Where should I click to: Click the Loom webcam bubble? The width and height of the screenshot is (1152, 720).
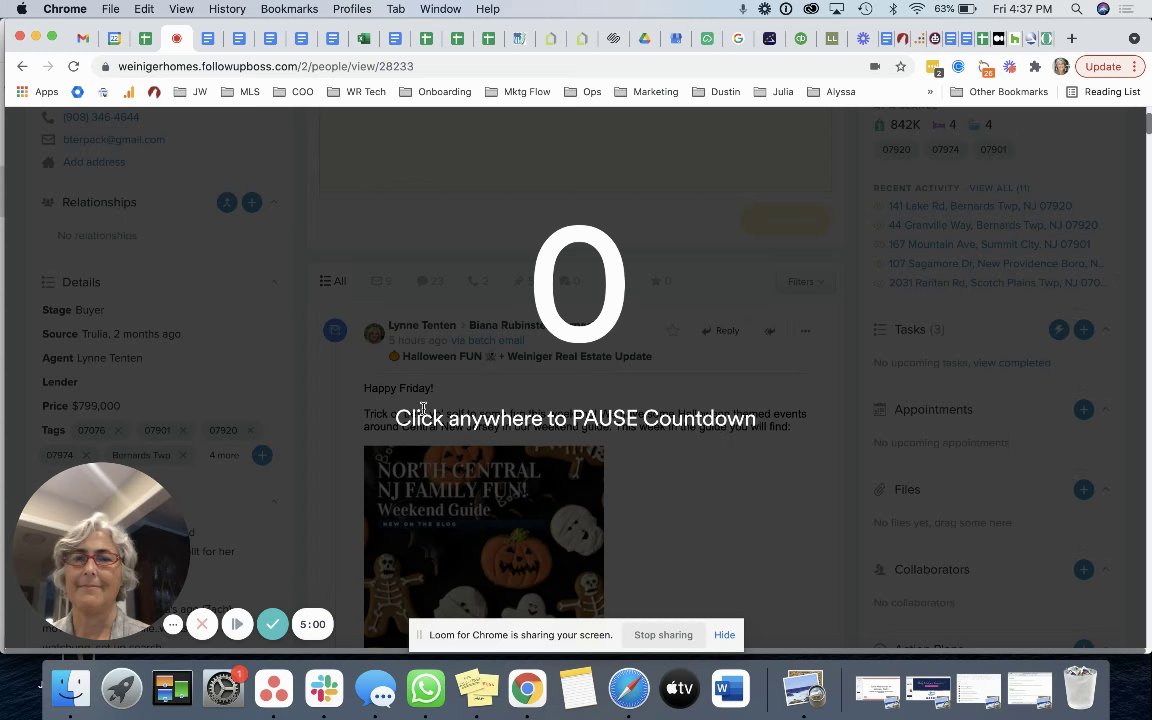101,551
